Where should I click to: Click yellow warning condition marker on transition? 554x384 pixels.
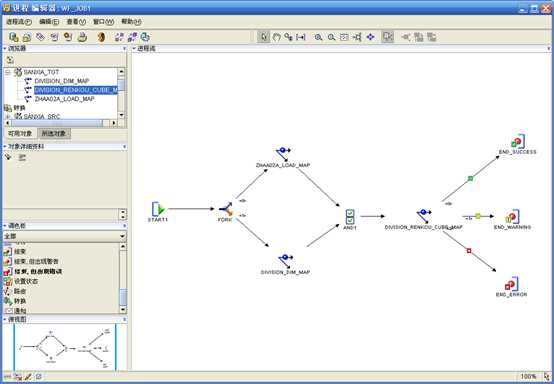pyautogui.click(x=478, y=216)
